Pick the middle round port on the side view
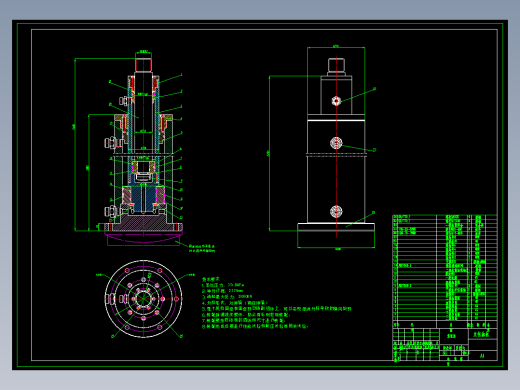Screen dimensions: 520x390 [x=336, y=143]
